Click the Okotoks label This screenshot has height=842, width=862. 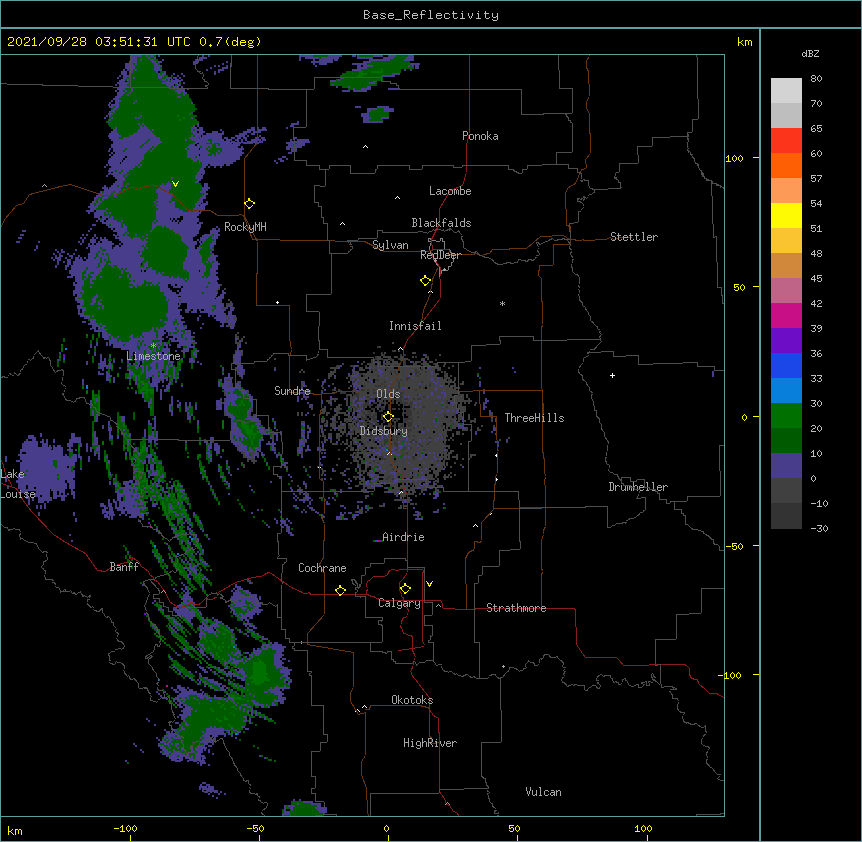pos(412,700)
